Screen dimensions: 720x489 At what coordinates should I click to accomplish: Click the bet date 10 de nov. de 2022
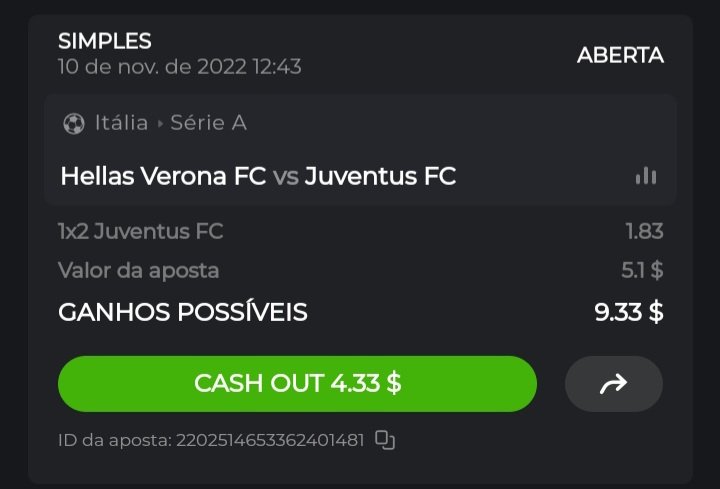[179, 67]
